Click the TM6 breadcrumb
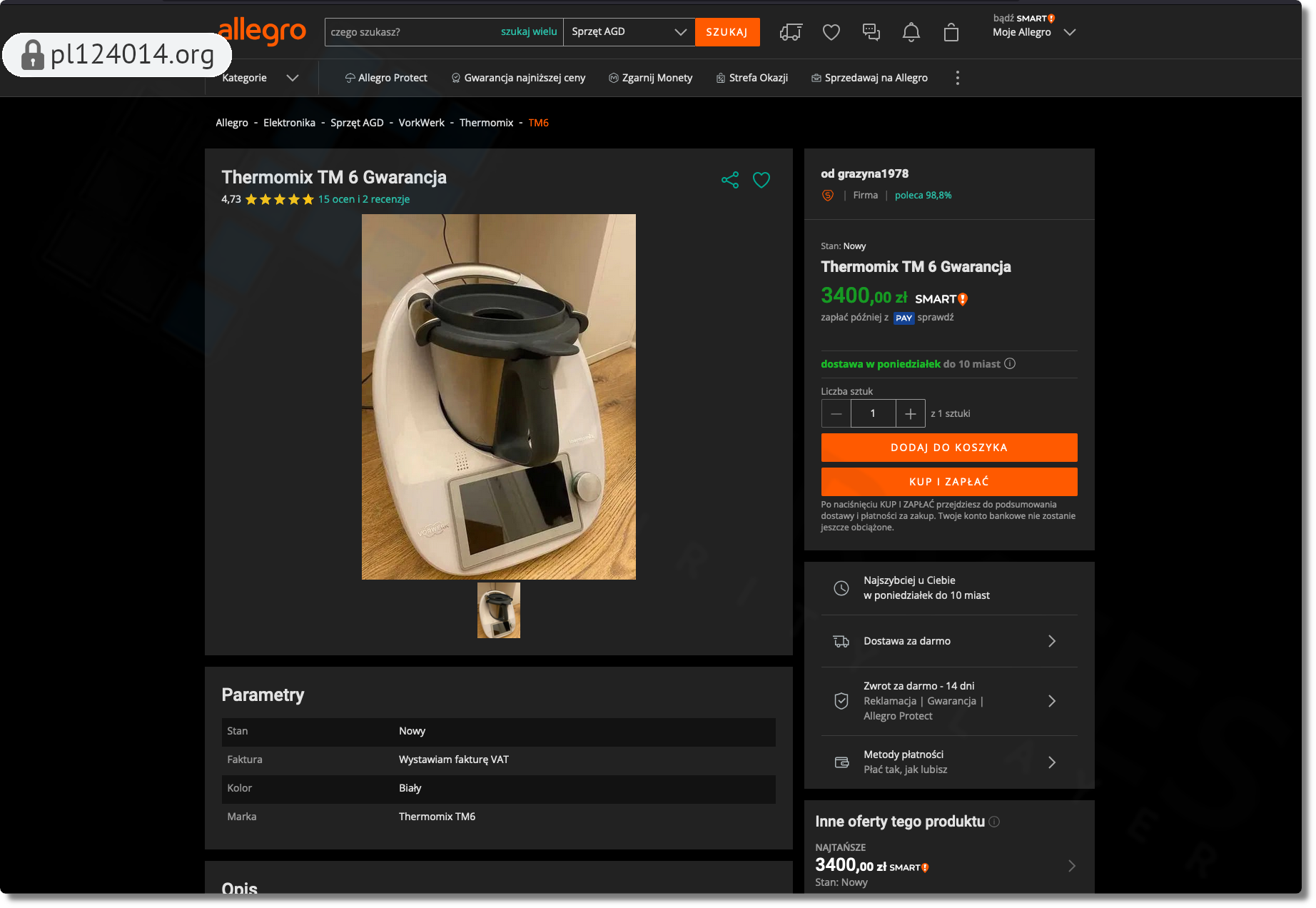 pyautogui.click(x=538, y=123)
